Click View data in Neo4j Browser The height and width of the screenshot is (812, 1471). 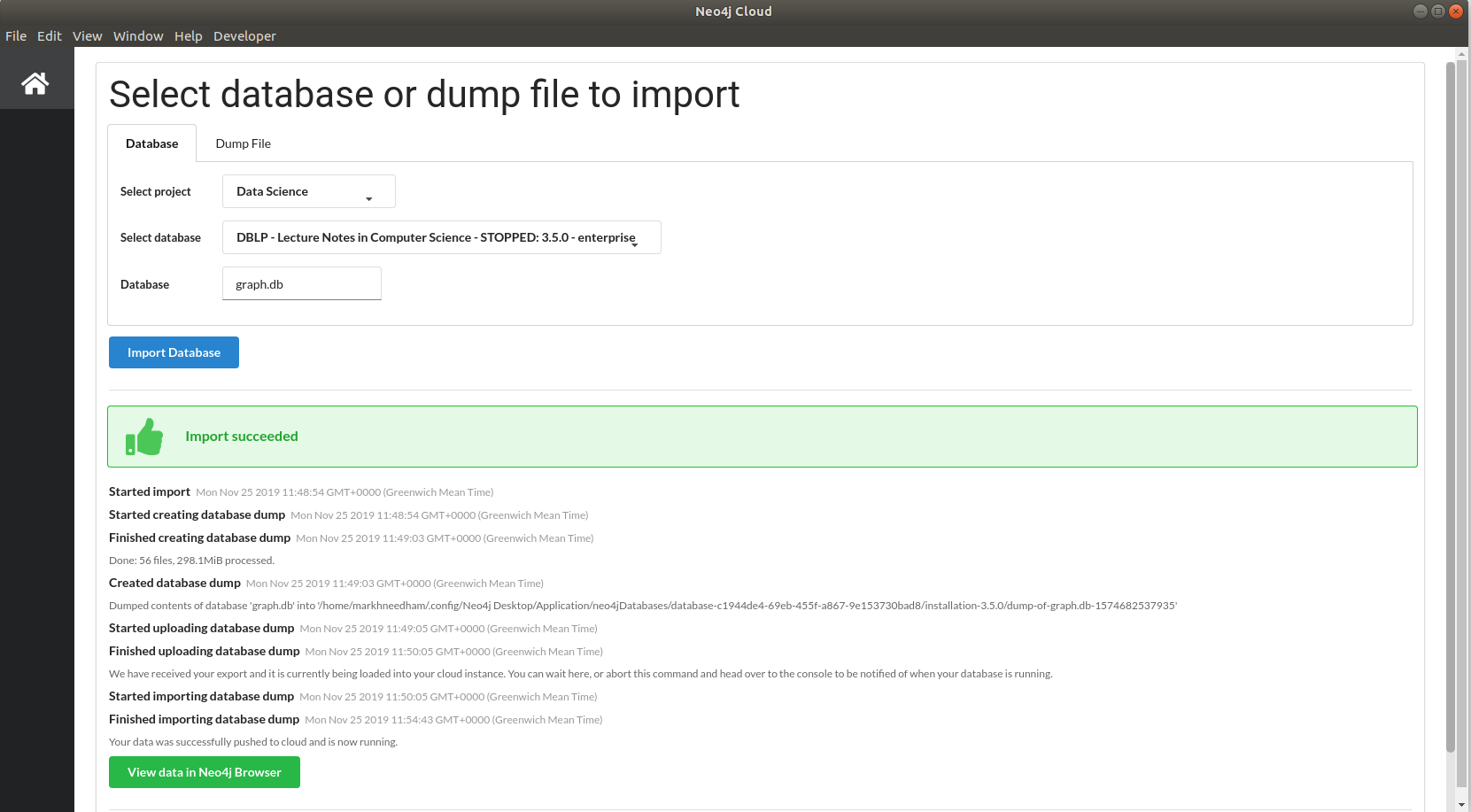pyautogui.click(x=205, y=772)
